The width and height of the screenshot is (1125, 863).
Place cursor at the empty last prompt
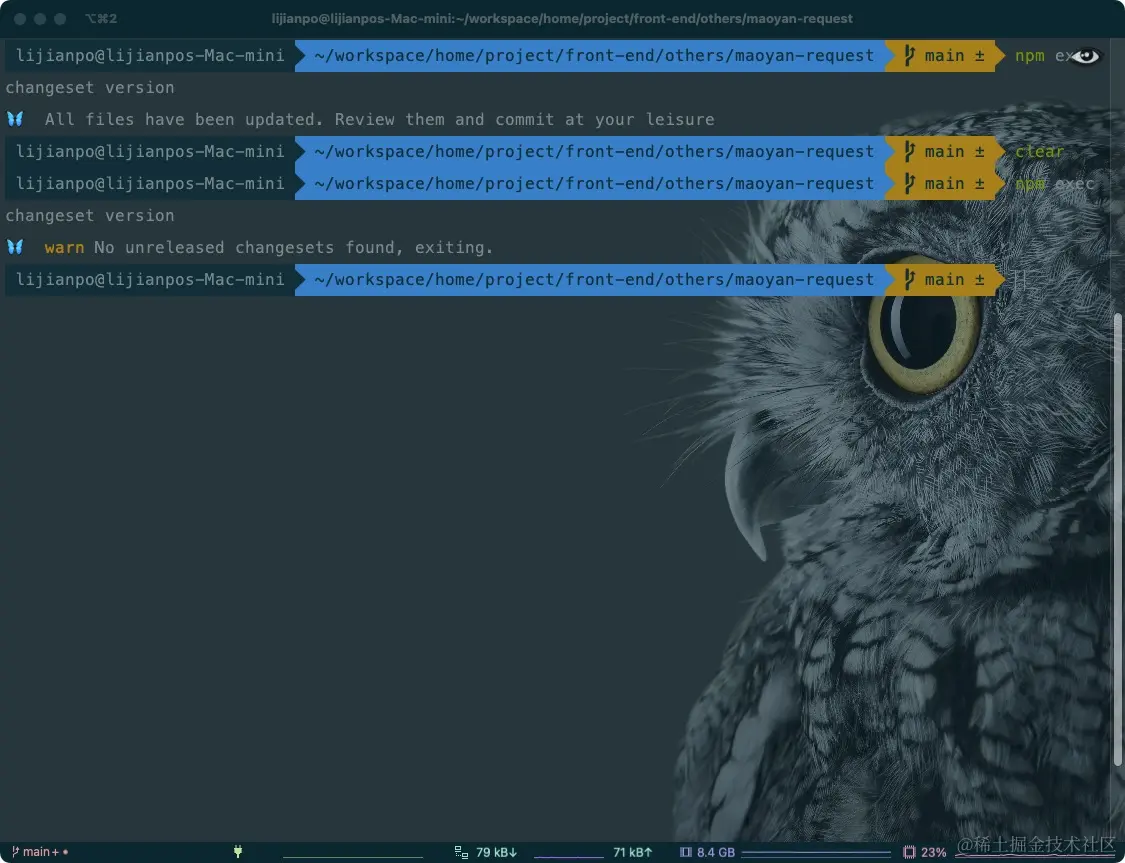pos(1021,279)
